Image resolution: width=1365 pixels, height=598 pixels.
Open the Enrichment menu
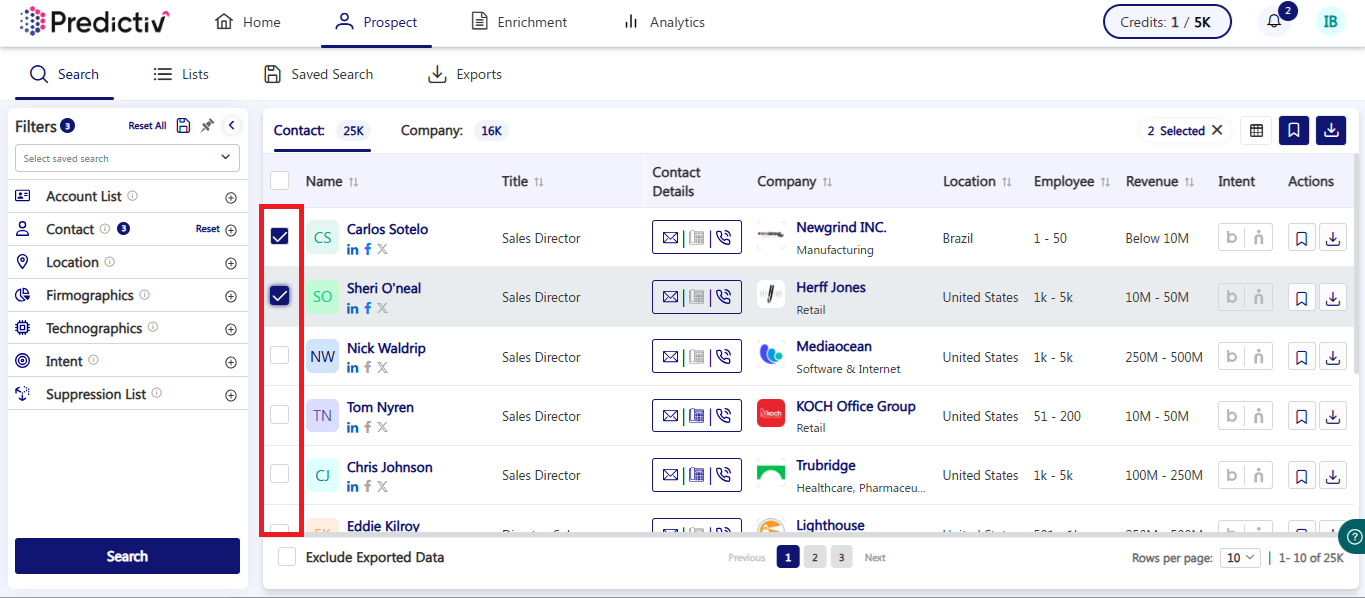(519, 22)
